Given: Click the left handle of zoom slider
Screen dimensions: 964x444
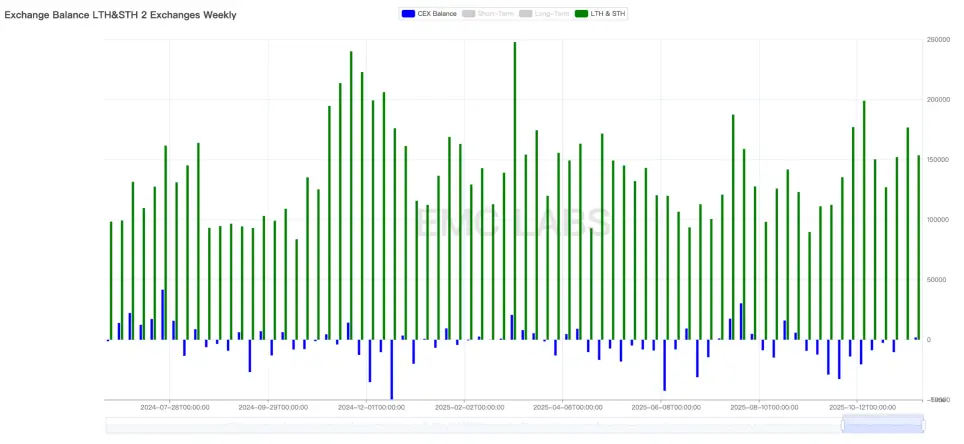Looking at the screenshot, I should click(x=843, y=425).
